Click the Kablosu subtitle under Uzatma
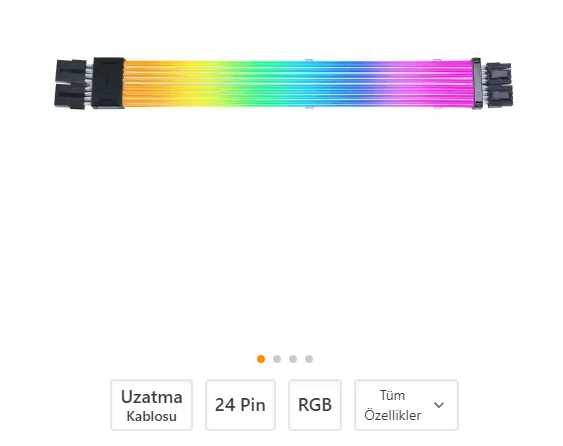Screen dimensions: 563x446 152,417
